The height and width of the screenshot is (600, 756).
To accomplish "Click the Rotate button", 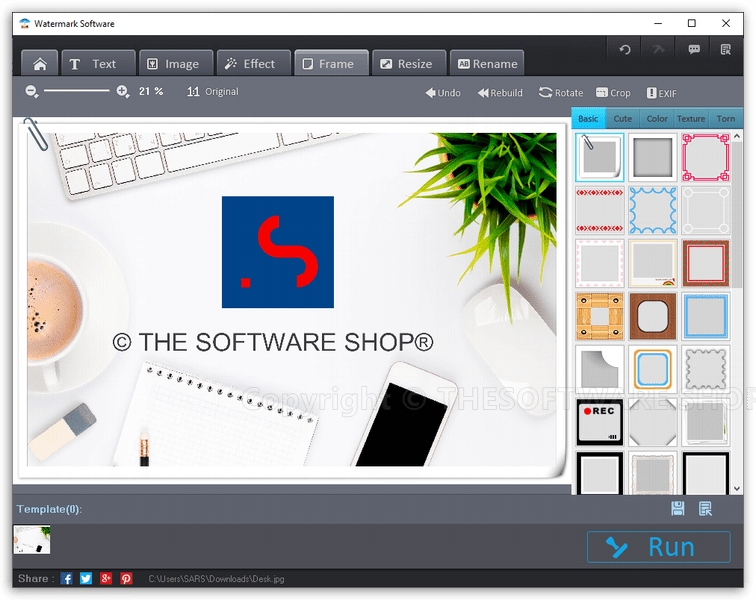I will pyautogui.click(x=561, y=93).
